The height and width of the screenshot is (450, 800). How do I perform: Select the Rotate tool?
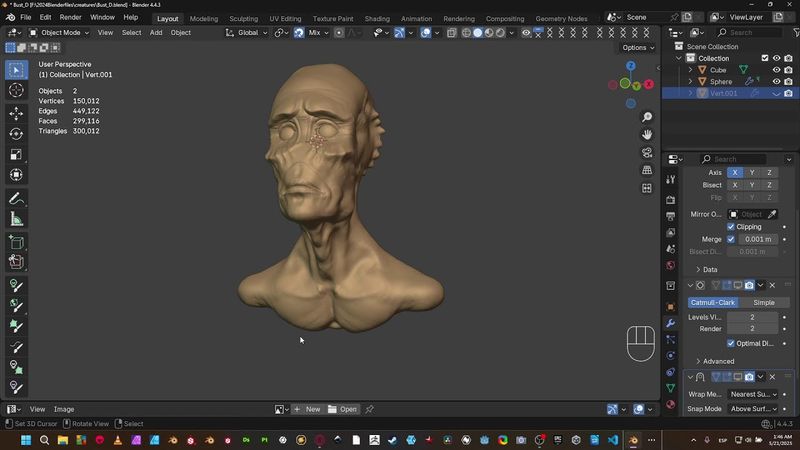[x=16, y=134]
